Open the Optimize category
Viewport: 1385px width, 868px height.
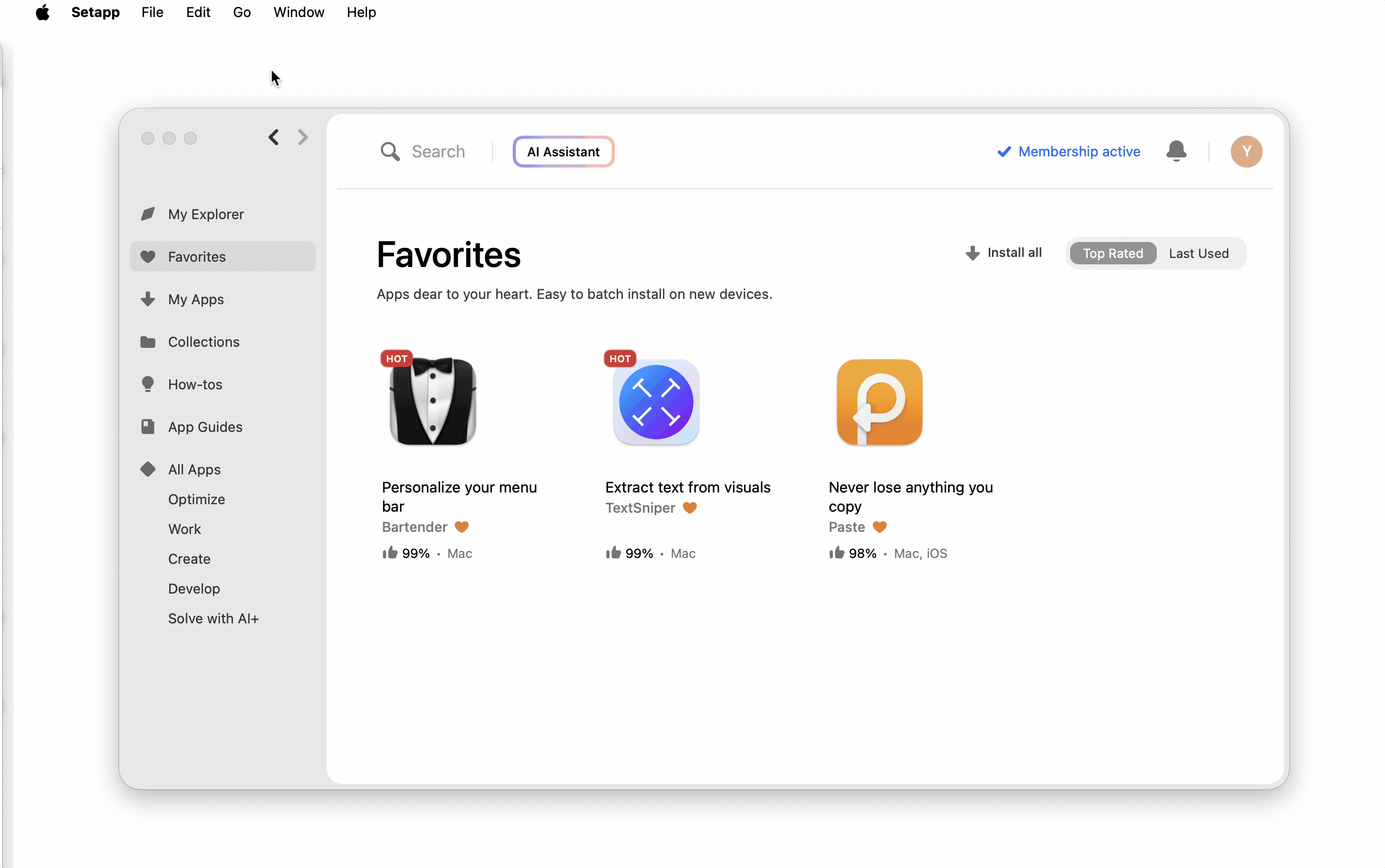(196, 499)
